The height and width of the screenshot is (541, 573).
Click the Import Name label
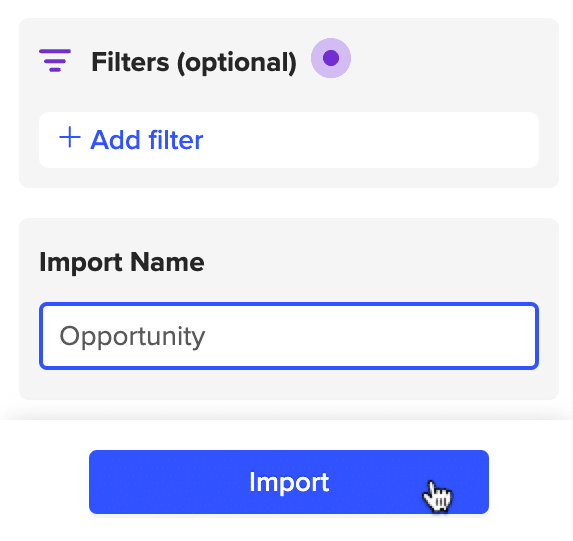tap(122, 262)
